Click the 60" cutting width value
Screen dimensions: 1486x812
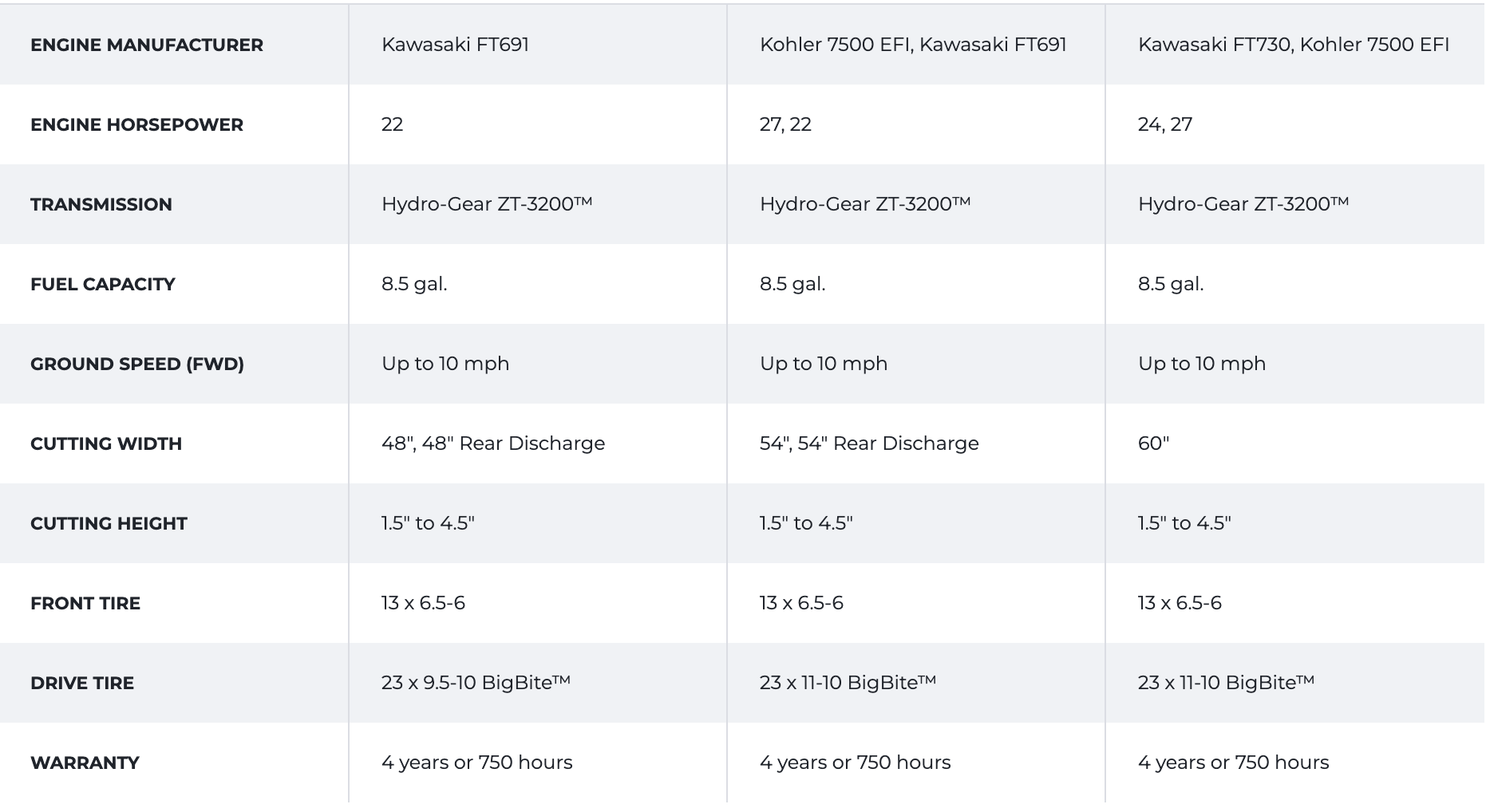click(1153, 443)
